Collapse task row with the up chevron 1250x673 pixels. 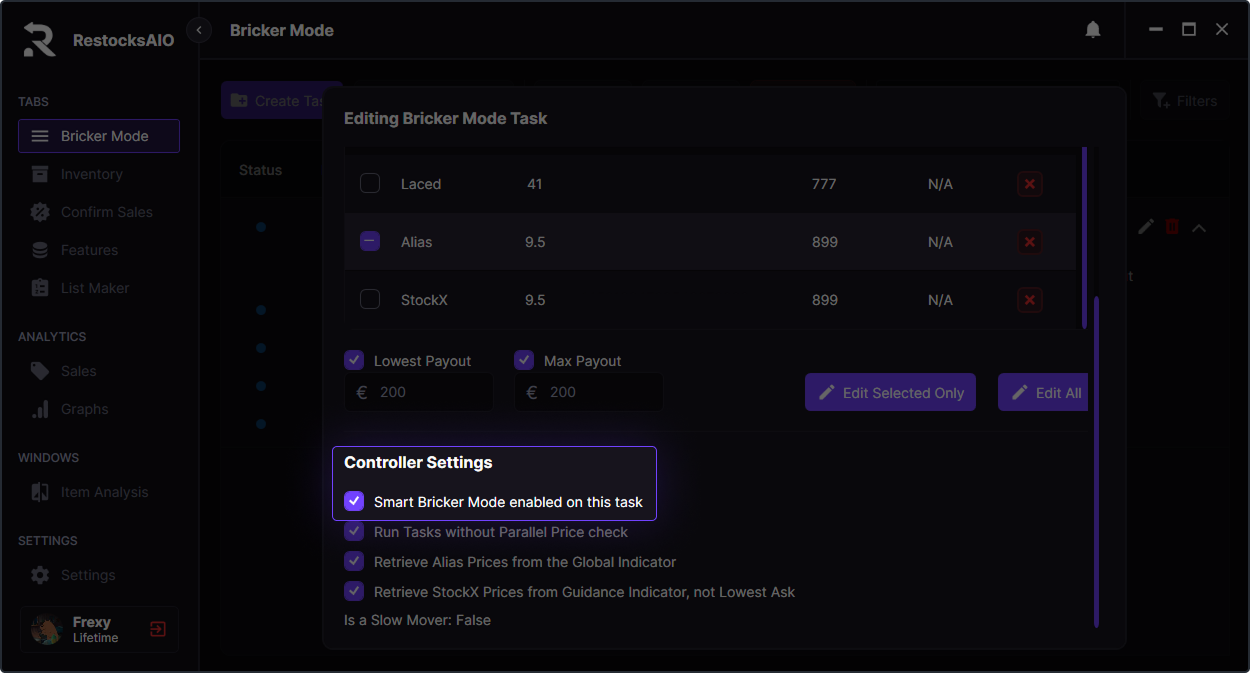[1199, 228]
